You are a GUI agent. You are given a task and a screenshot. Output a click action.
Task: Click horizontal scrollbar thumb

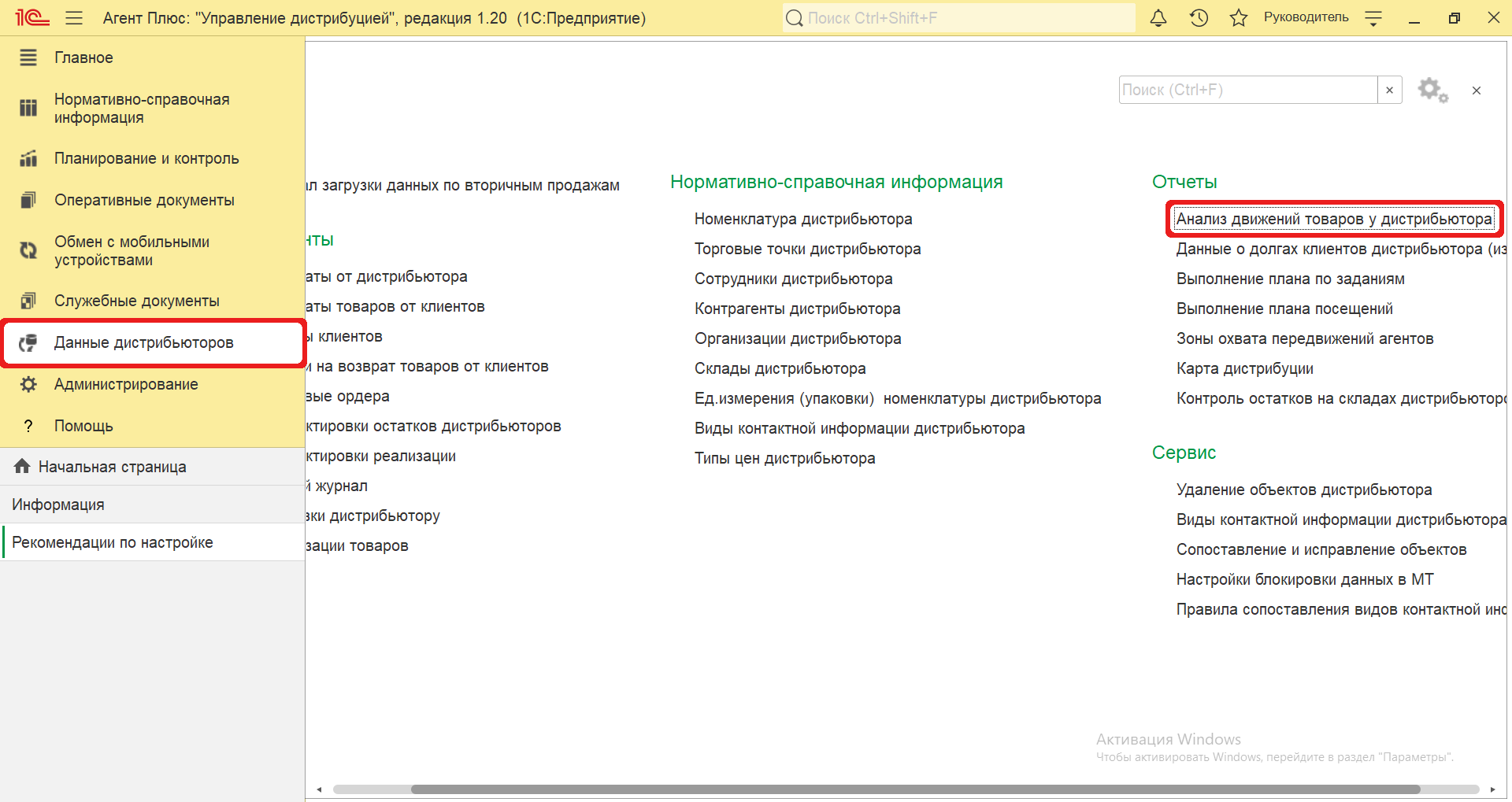[x=915, y=789]
